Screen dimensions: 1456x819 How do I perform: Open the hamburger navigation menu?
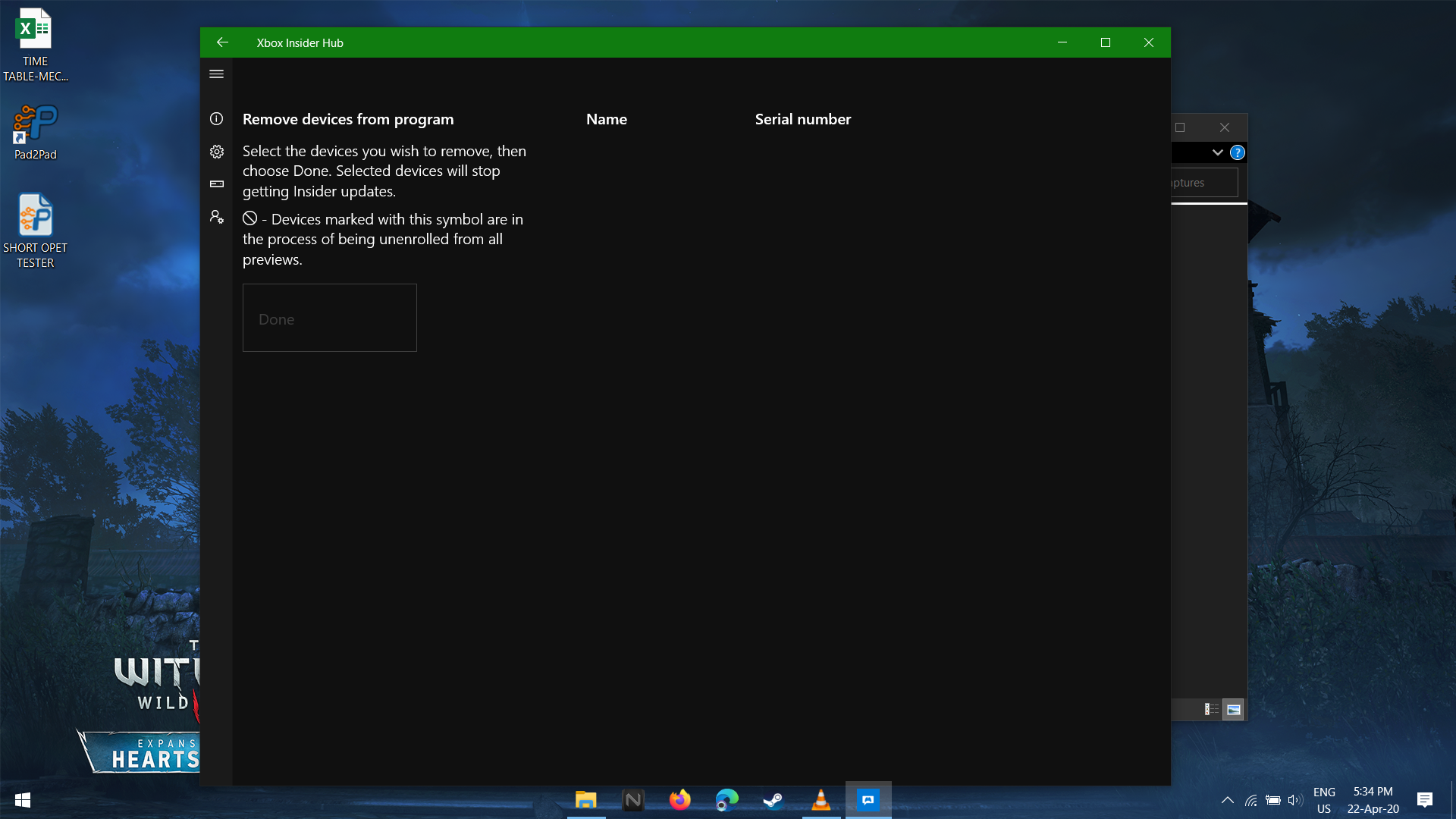pyautogui.click(x=216, y=74)
